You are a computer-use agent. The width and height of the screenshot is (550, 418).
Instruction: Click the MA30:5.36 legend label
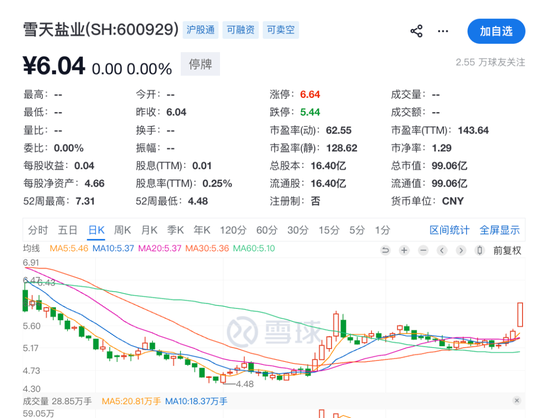tap(207, 249)
